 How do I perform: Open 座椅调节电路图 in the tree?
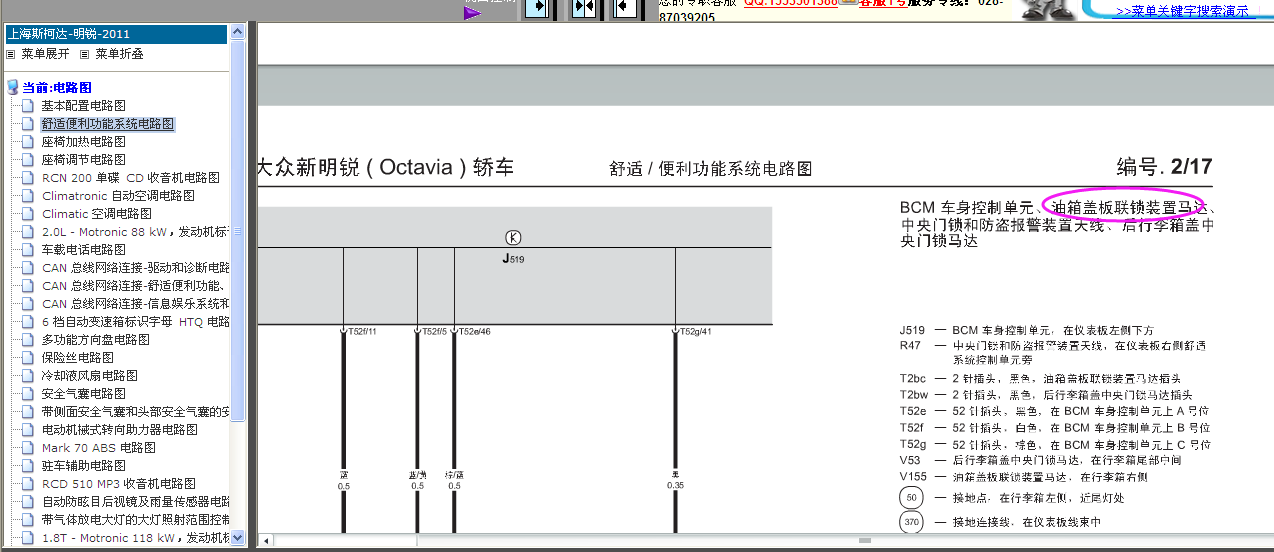(x=84, y=160)
